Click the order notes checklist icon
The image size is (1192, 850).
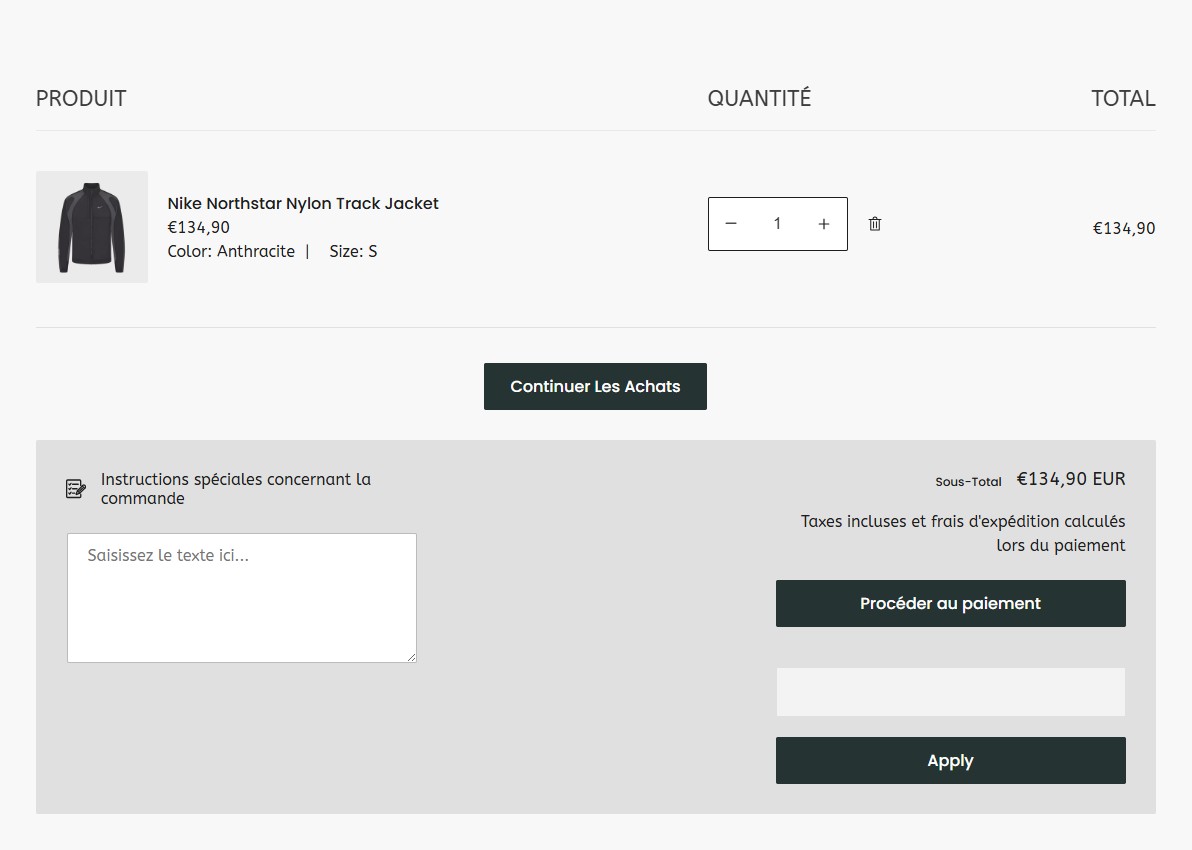point(76,488)
